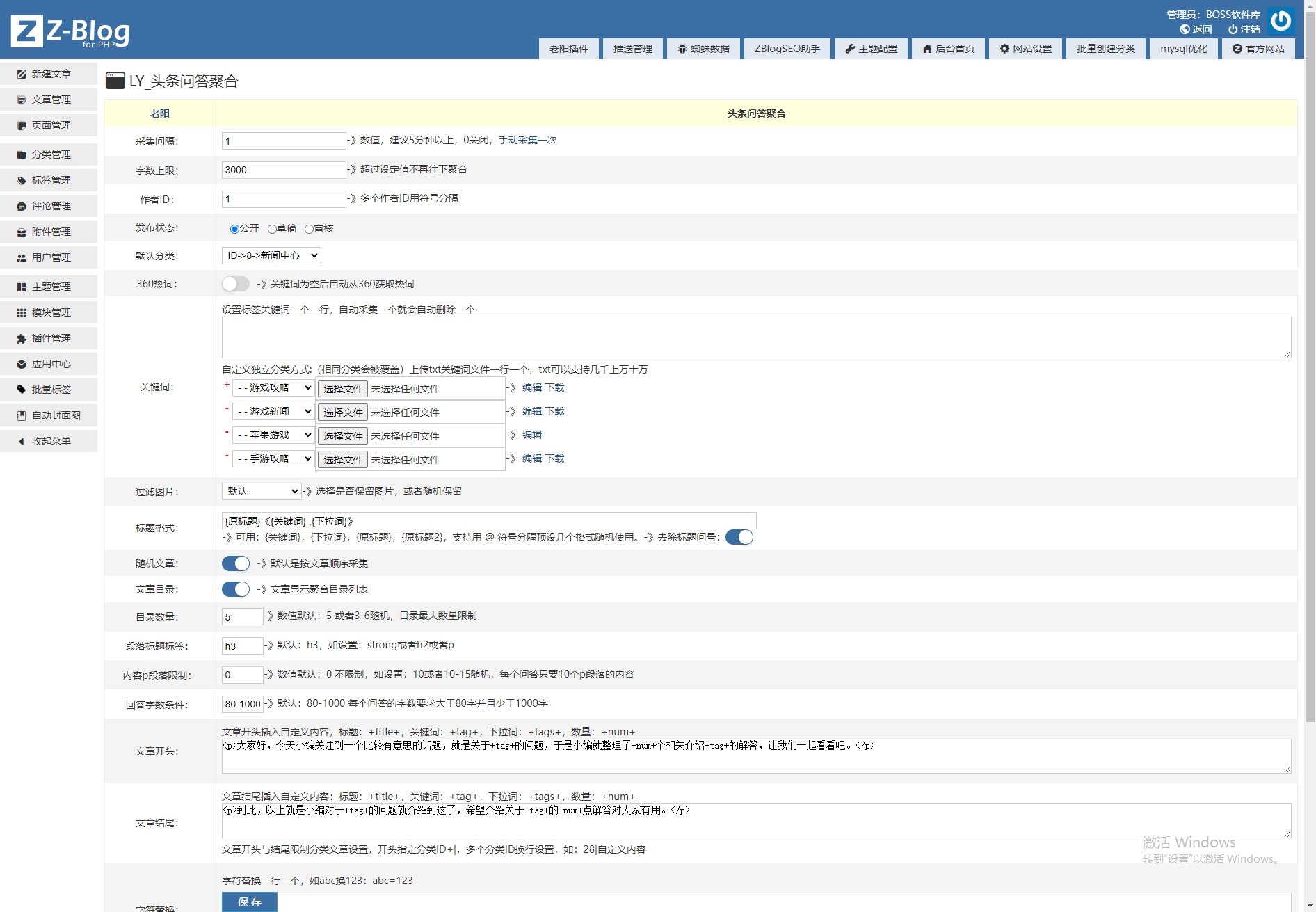Click 编辑 link in 苹果游戏 row

click(x=532, y=435)
